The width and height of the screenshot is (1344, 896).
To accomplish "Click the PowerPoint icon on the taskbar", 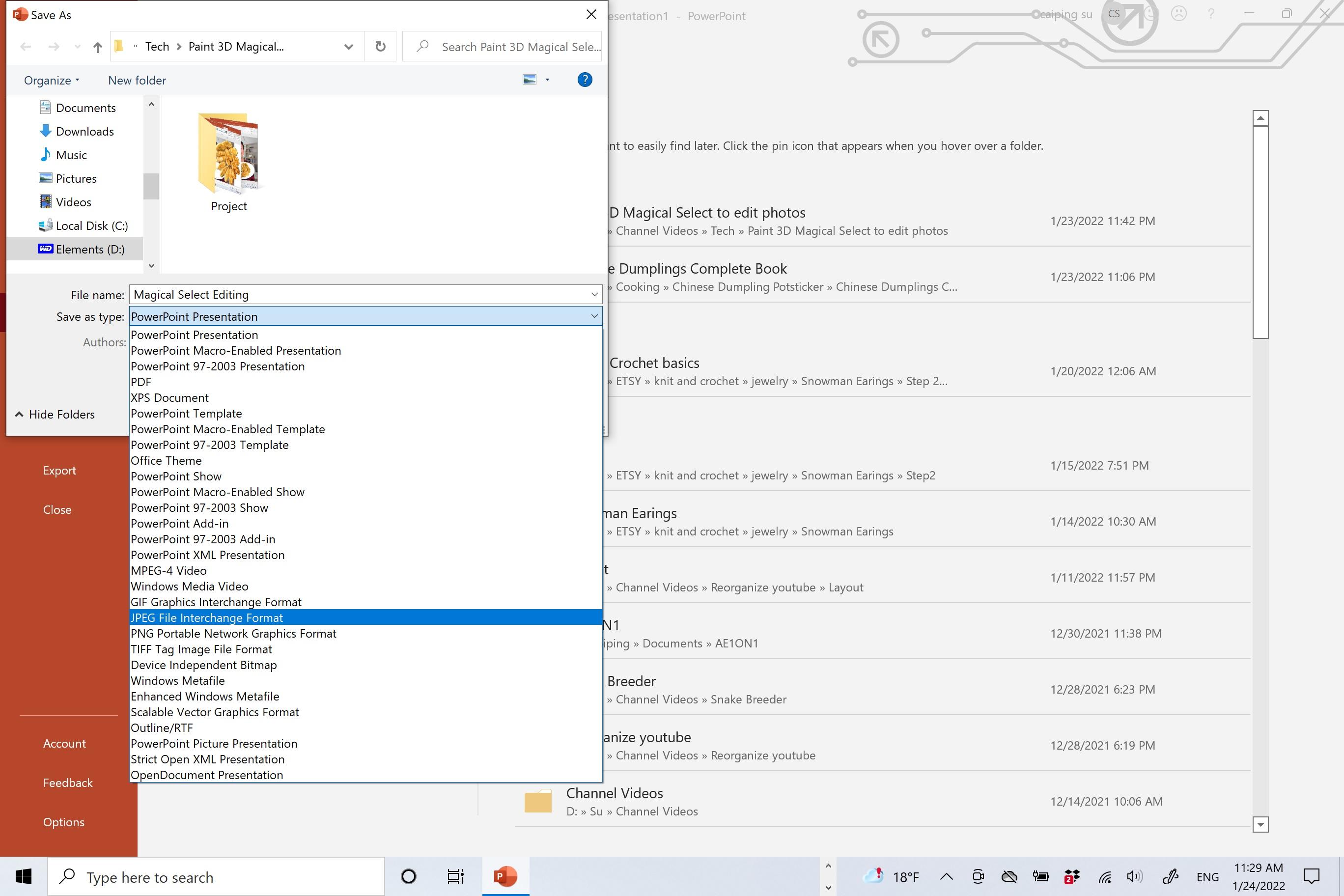I will point(505,876).
